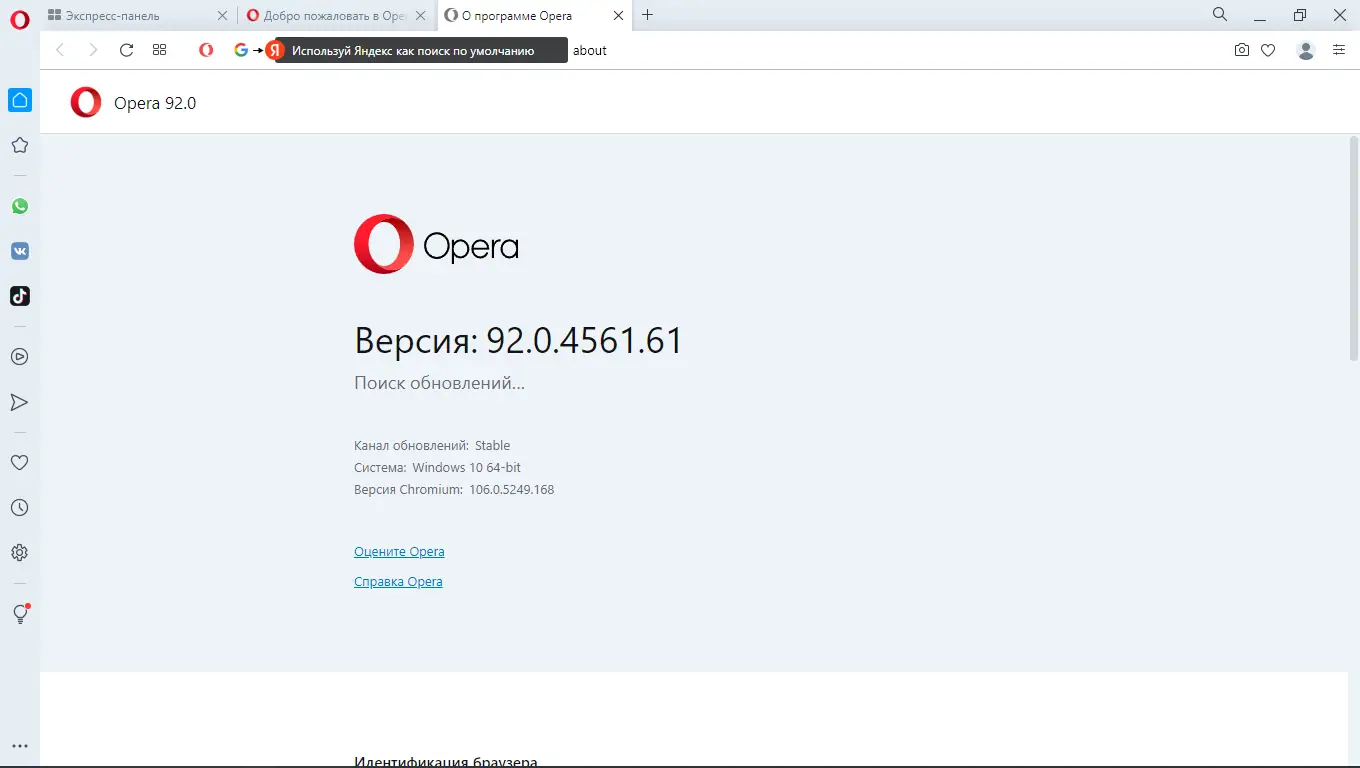The height and width of the screenshot is (768, 1360).
Task: Click the search tabs magnifier icon
Action: coord(1220,14)
